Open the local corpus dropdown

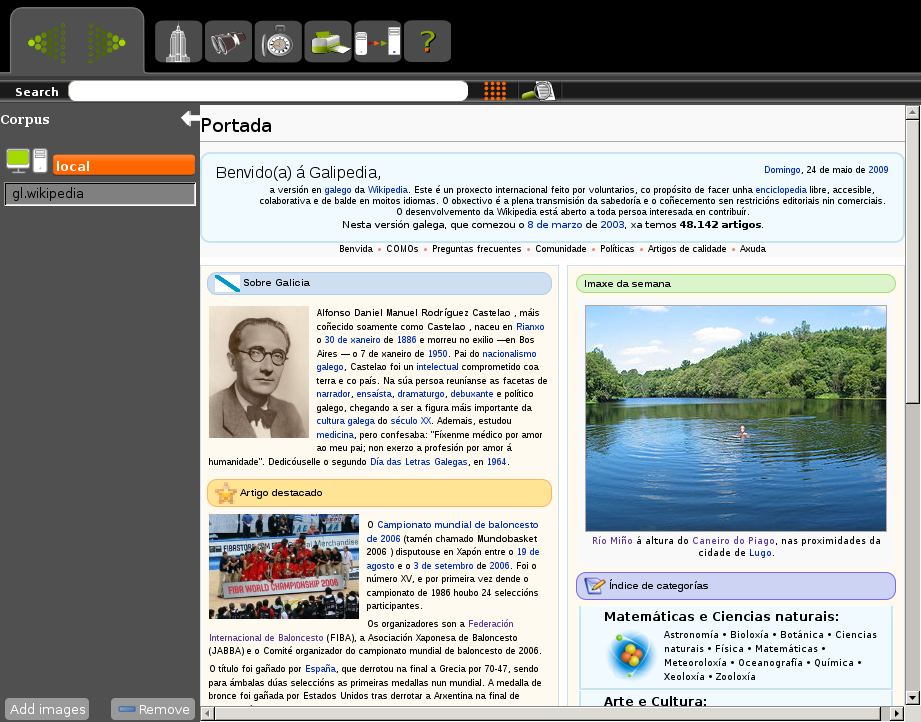click(x=123, y=165)
